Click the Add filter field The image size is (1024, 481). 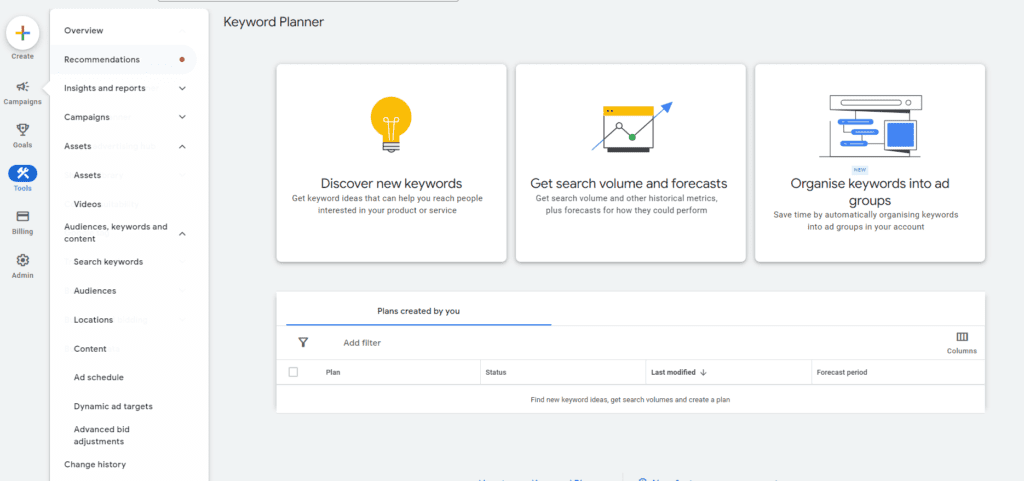click(x=362, y=343)
